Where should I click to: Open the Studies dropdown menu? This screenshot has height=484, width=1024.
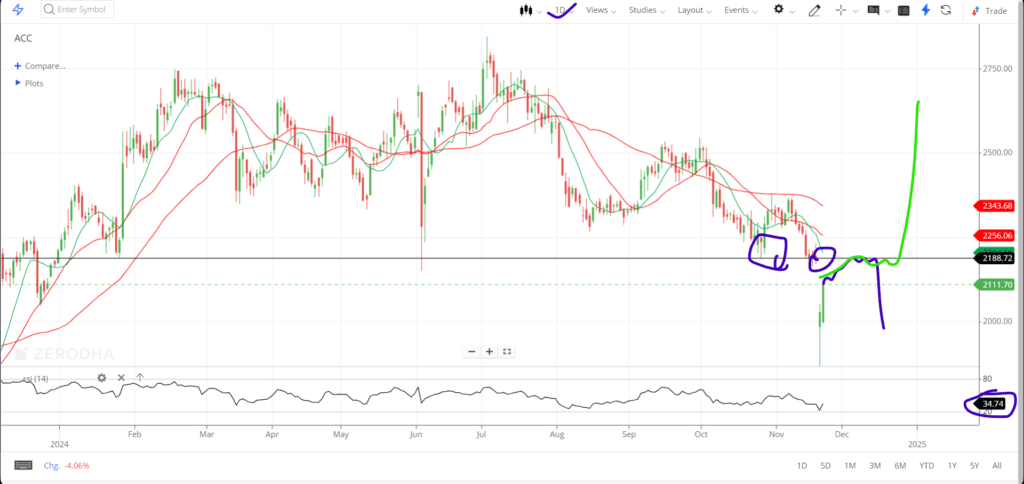click(x=647, y=10)
